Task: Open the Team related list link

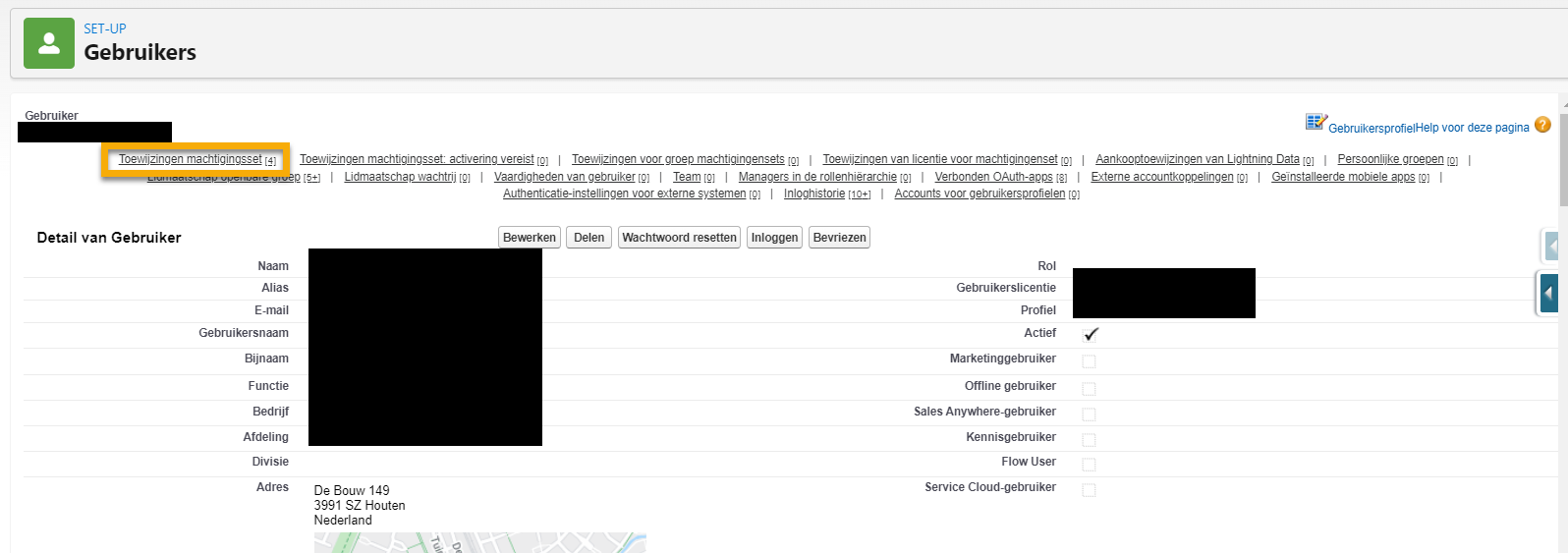Action: [x=694, y=177]
